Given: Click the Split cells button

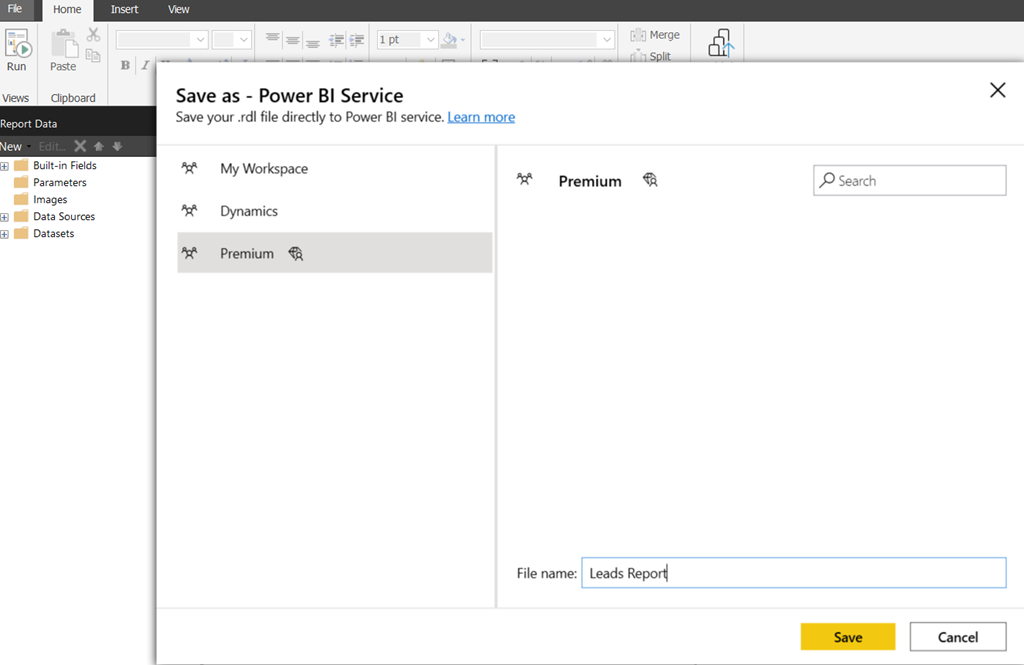Looking at the screenshot, I should click(650, 56).
